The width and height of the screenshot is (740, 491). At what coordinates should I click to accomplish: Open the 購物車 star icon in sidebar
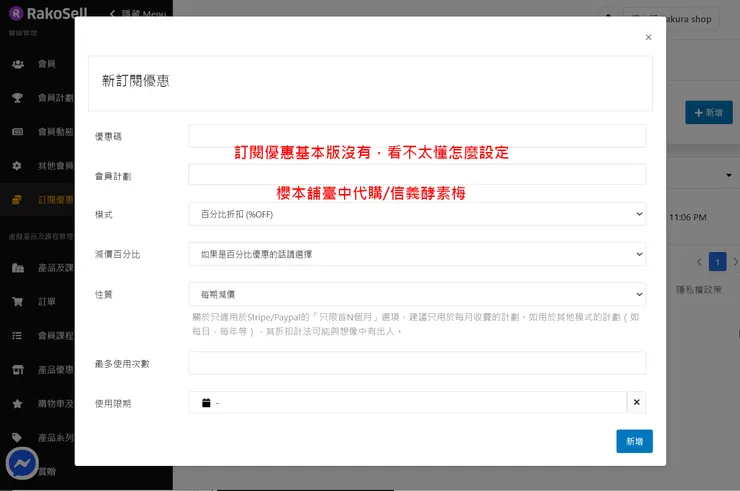coord(17,404)
